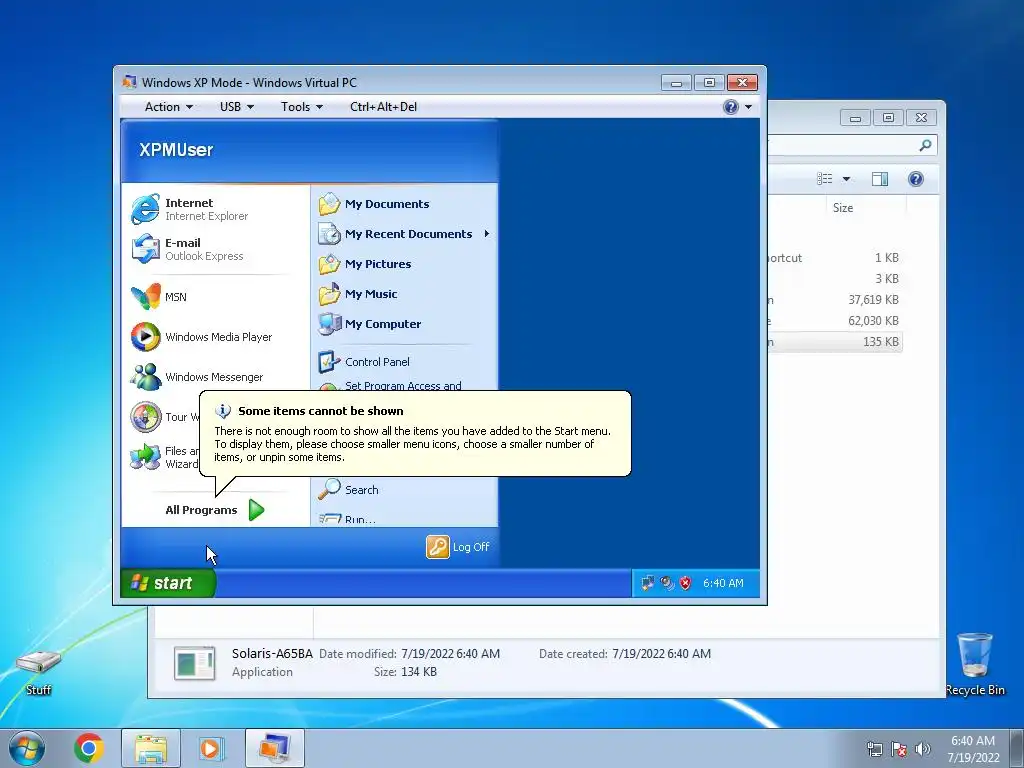1024x768 pixels.
Task: Select the file row sized 62,030 KB
Action: pyautogui.click(x=835, y=321)
